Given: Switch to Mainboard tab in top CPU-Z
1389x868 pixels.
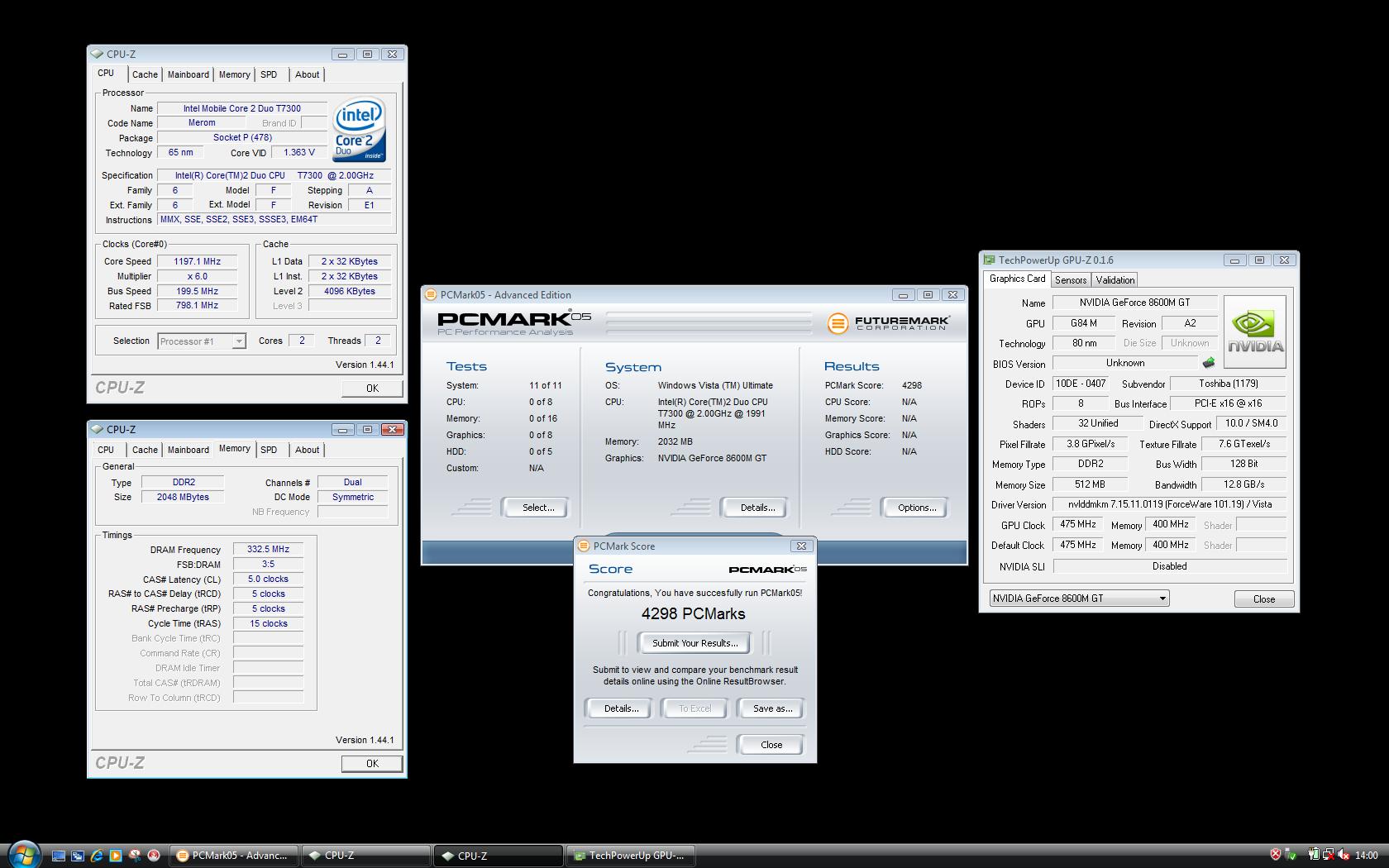Looking at the screenshot, I should tap(189, 74).
